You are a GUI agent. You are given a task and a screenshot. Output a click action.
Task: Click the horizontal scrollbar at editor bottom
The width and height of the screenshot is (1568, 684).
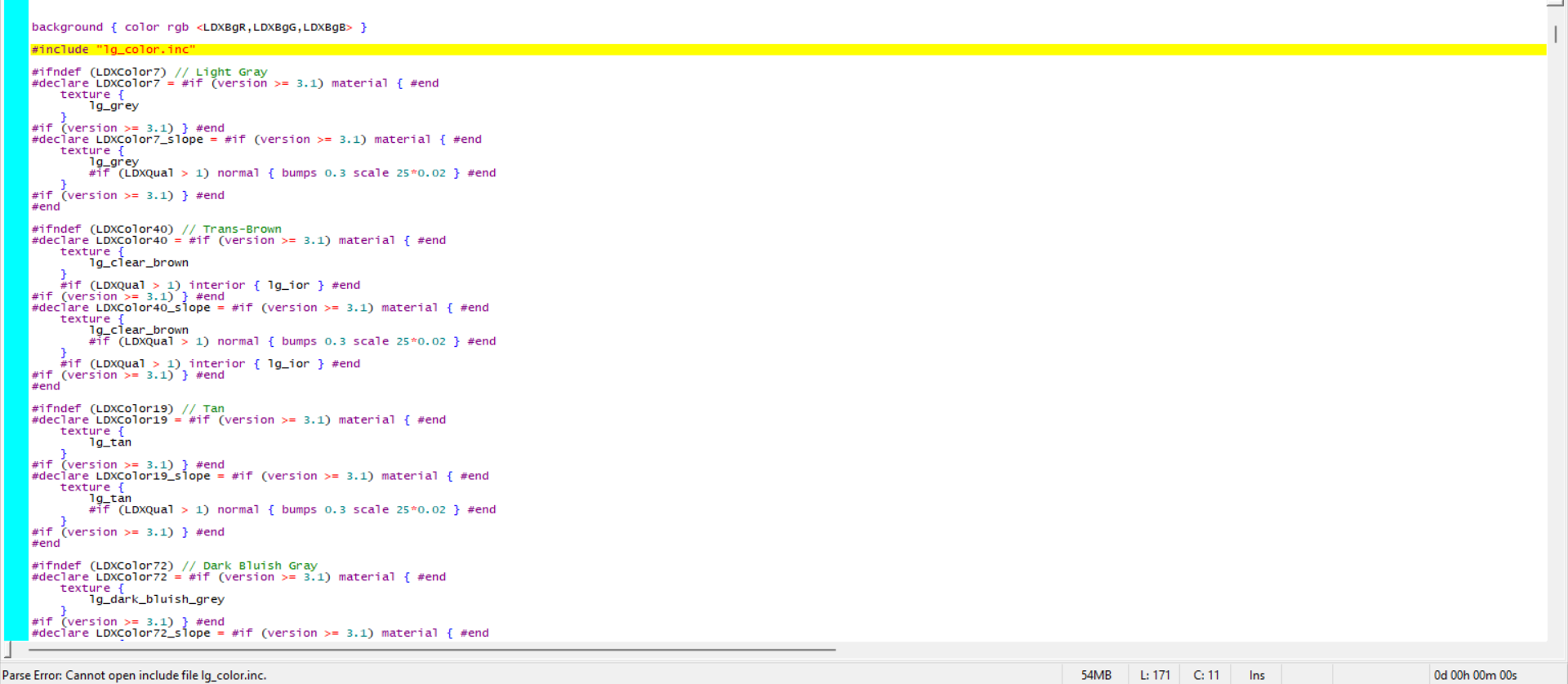pos(431,650)
